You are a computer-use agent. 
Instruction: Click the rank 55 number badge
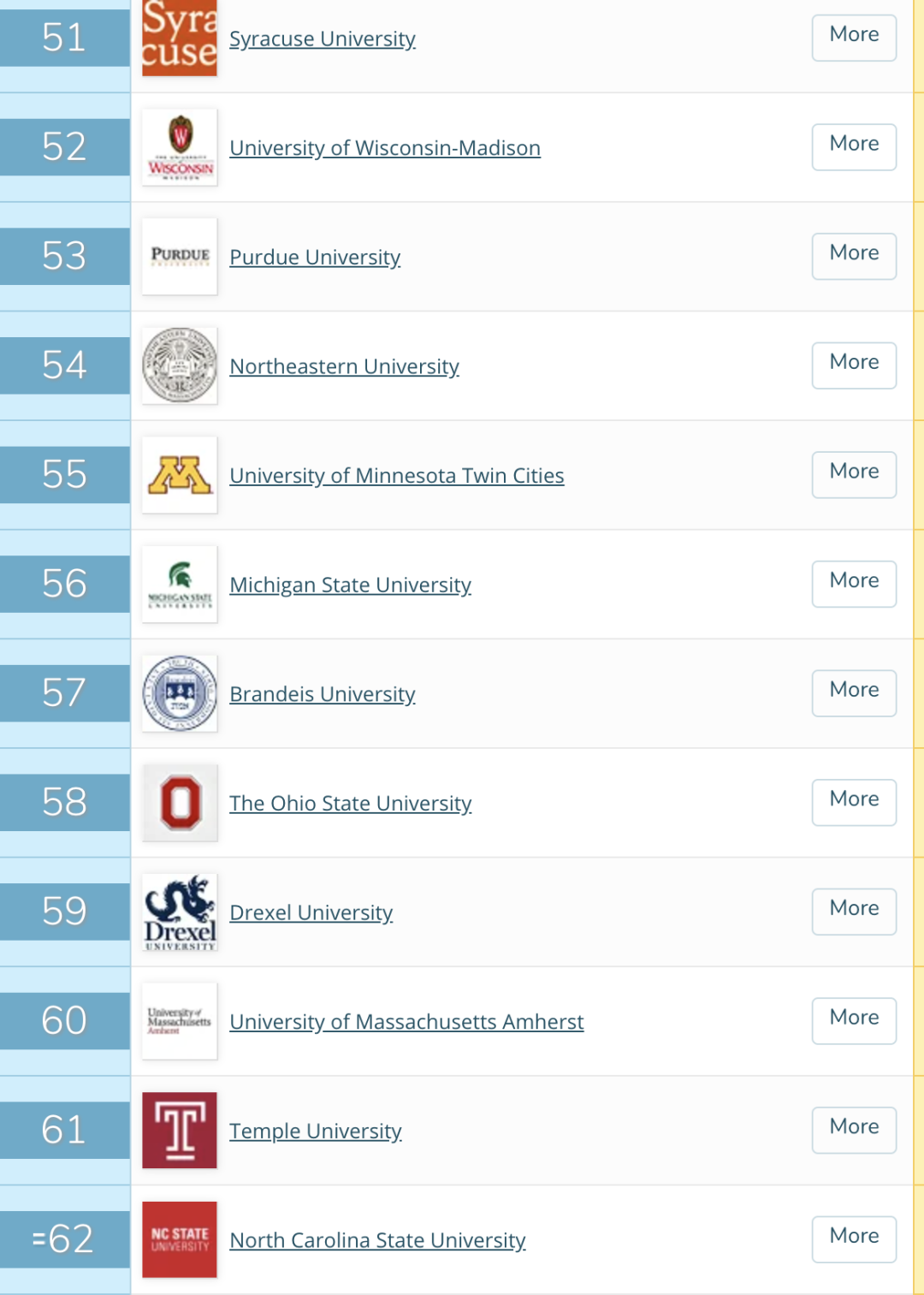64,474
